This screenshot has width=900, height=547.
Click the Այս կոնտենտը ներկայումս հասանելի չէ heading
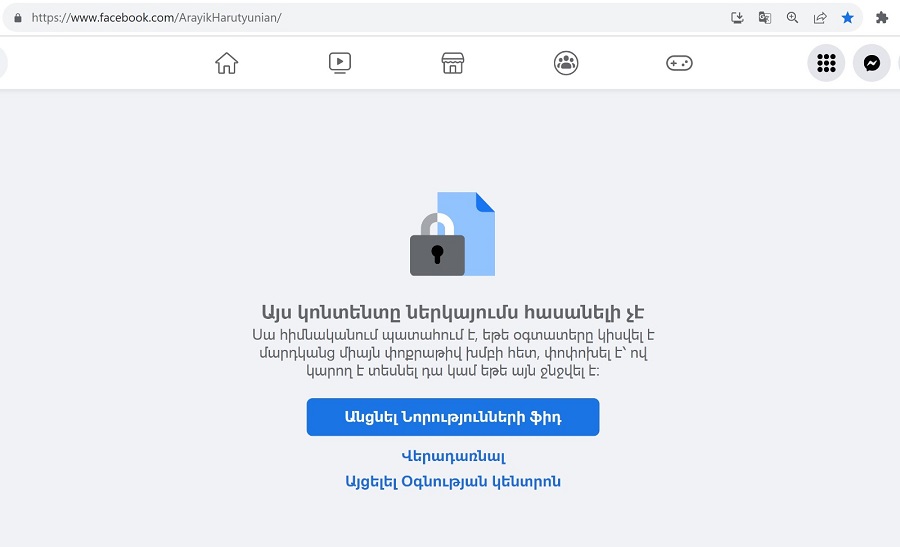coord(453,313)
